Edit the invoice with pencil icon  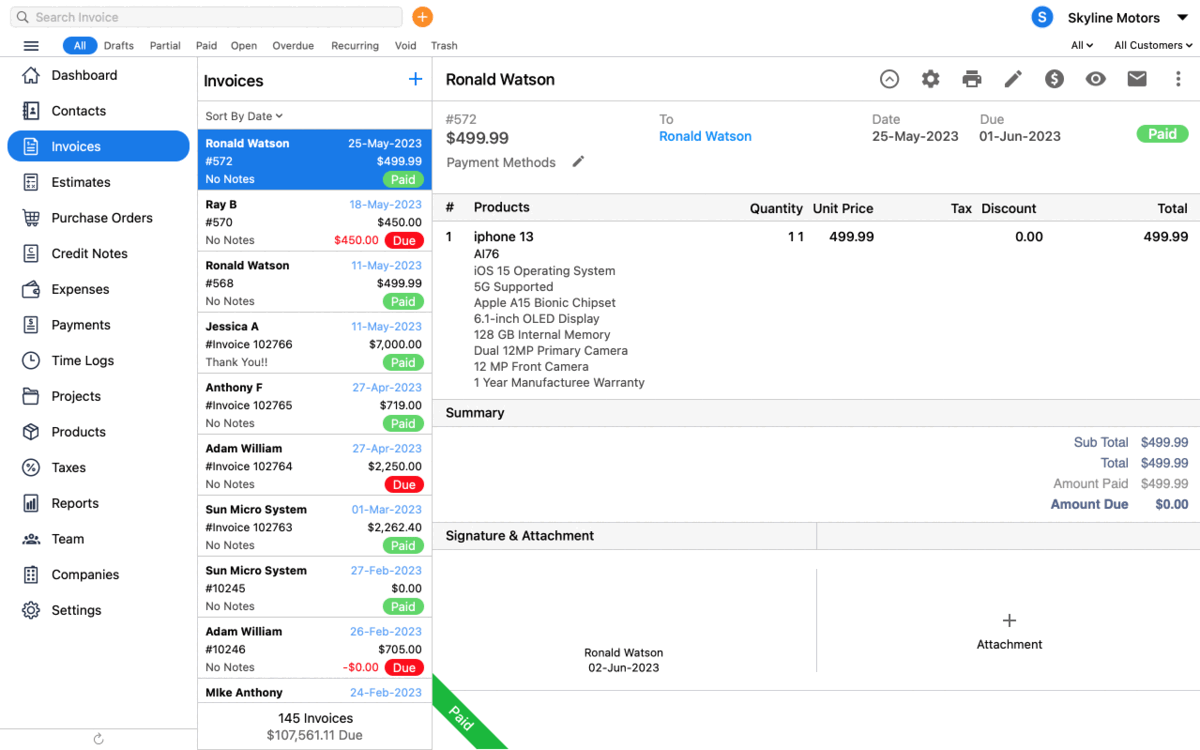1013,79
